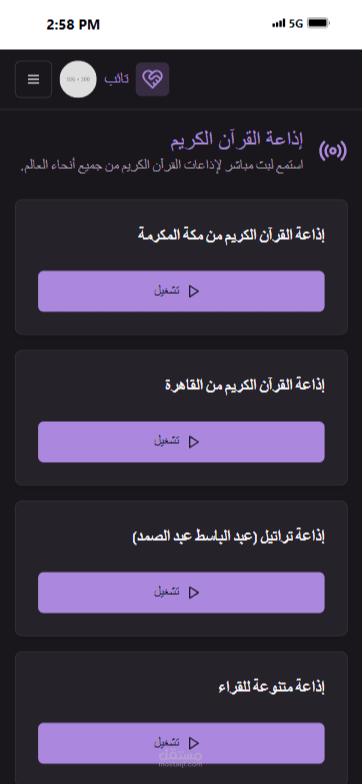The image size is (362, 784).
Task: Click the تائب app name
Action: (x=116, y=79)
